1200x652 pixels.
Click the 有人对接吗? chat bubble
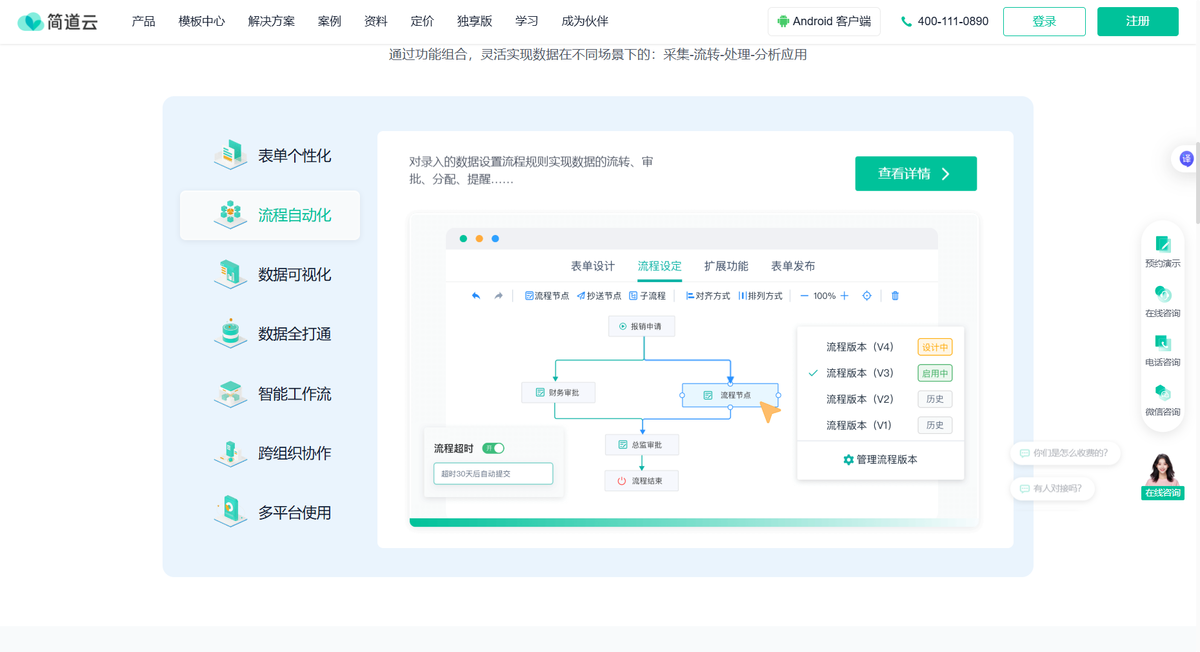click(1051, 488)
